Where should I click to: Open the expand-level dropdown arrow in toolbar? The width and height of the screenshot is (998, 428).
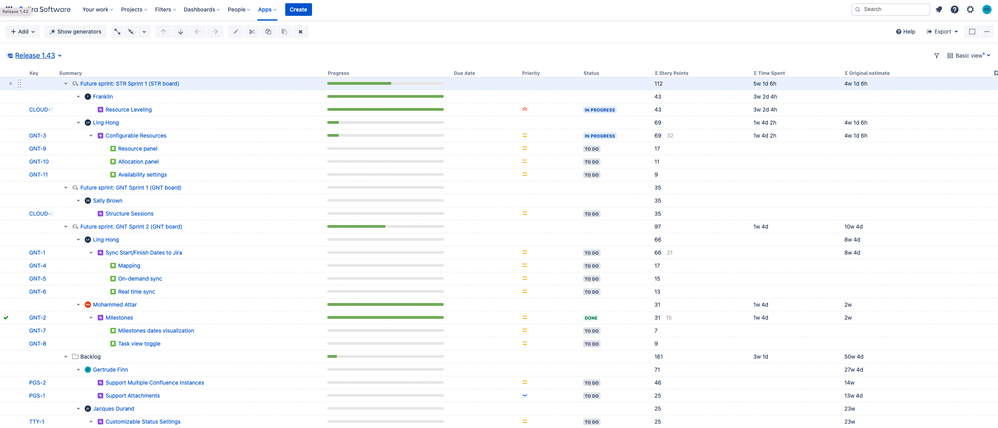pos(144,31)
